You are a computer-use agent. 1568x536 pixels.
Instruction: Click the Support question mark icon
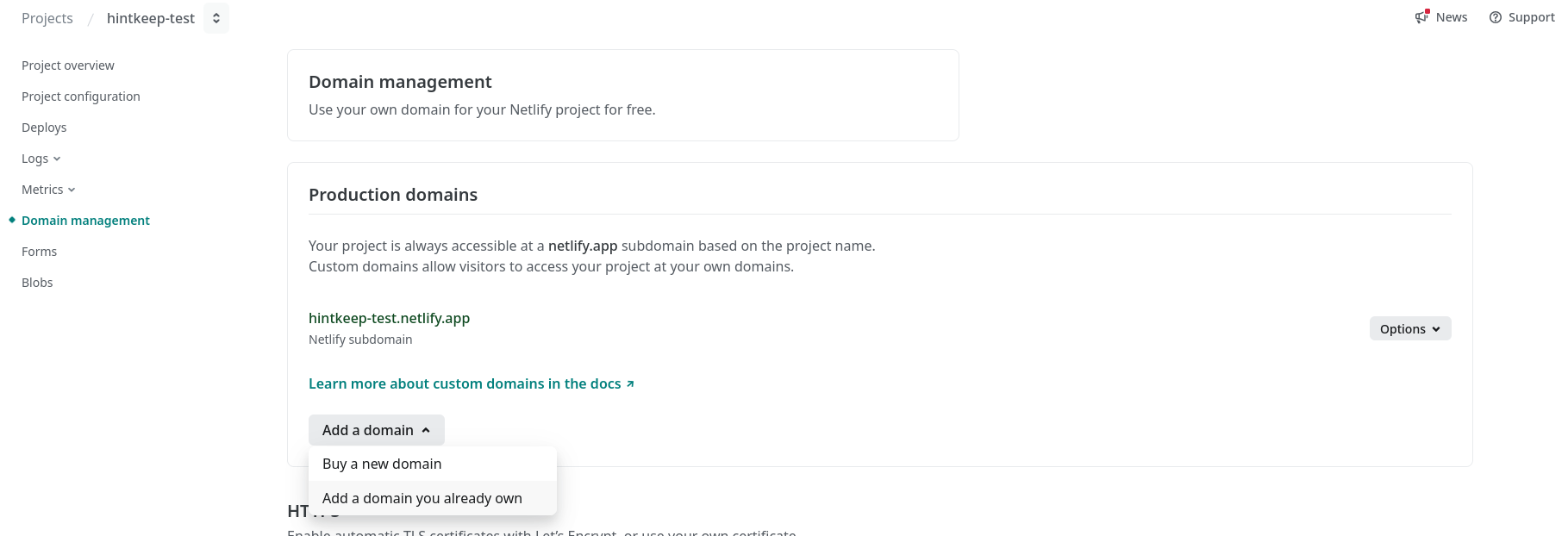(x=1496, y=17)
